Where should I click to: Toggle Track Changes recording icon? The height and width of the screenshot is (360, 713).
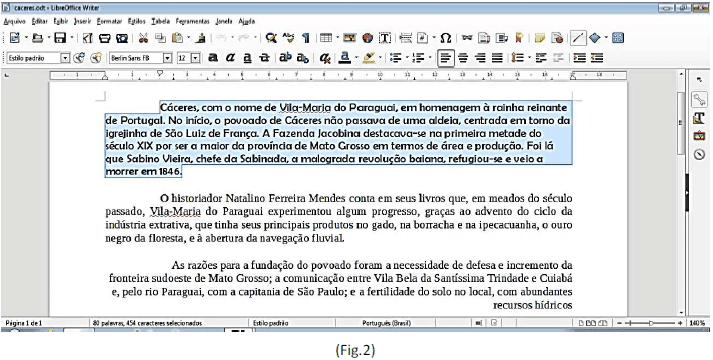coord(557,38)
